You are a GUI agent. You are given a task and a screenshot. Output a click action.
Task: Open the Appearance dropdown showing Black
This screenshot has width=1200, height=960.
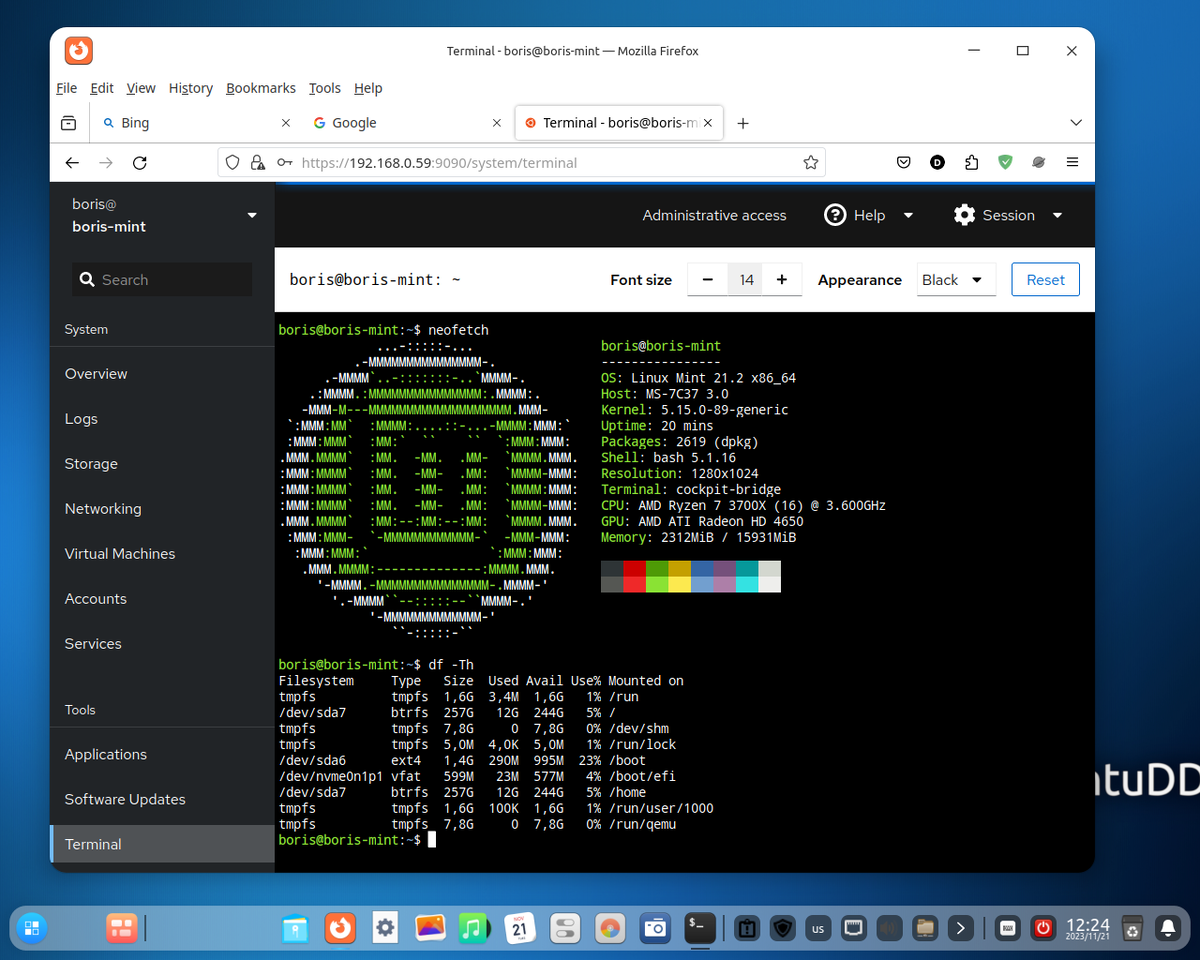(955, 280)
